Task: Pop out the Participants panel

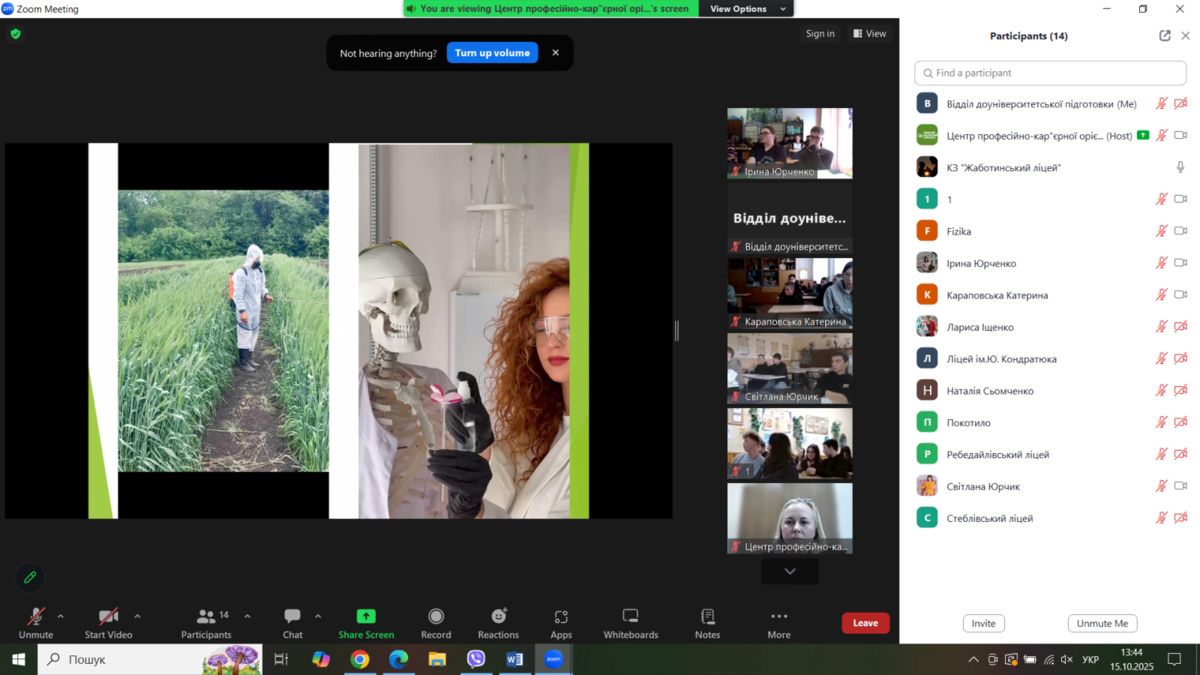Action: coord(1165,36)
